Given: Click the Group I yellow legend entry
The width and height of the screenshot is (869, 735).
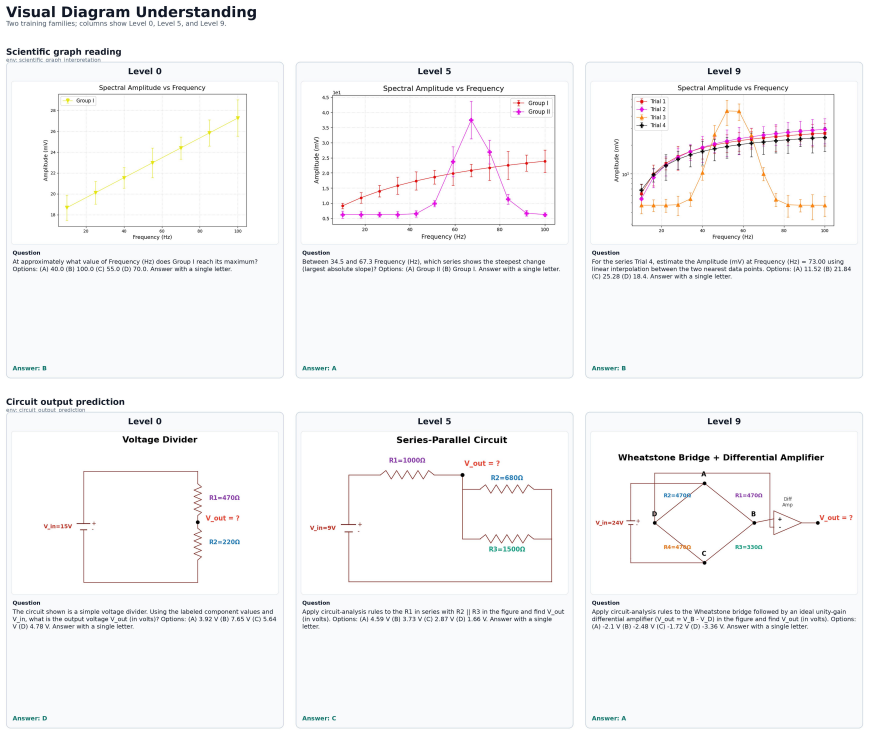Looking at the screenshot, I should tap(78, 101).
